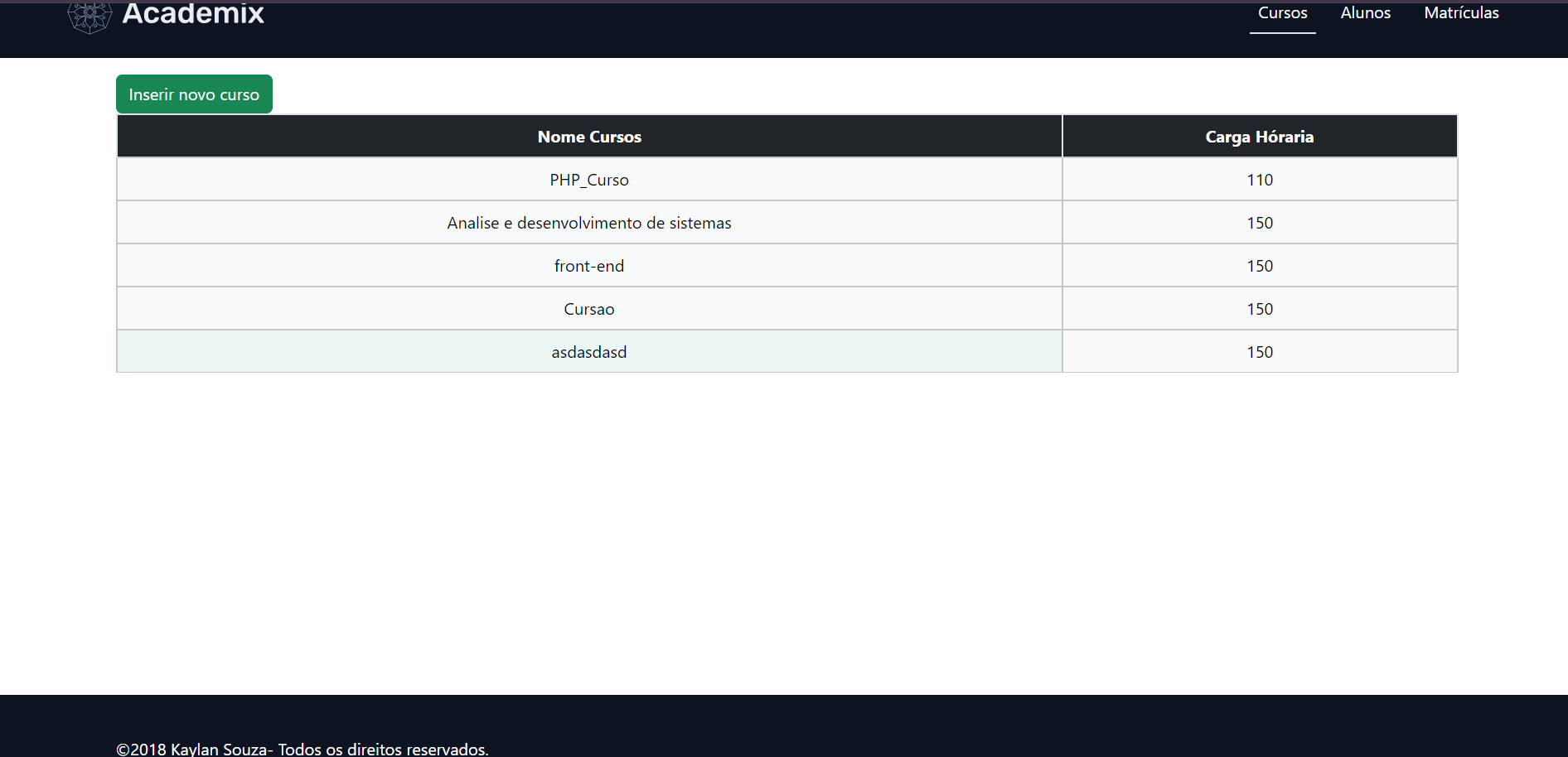The height and width of the screenshot is (757, 1568).
Task: Select the Nome Cursos column header
Action: [589, 137]
